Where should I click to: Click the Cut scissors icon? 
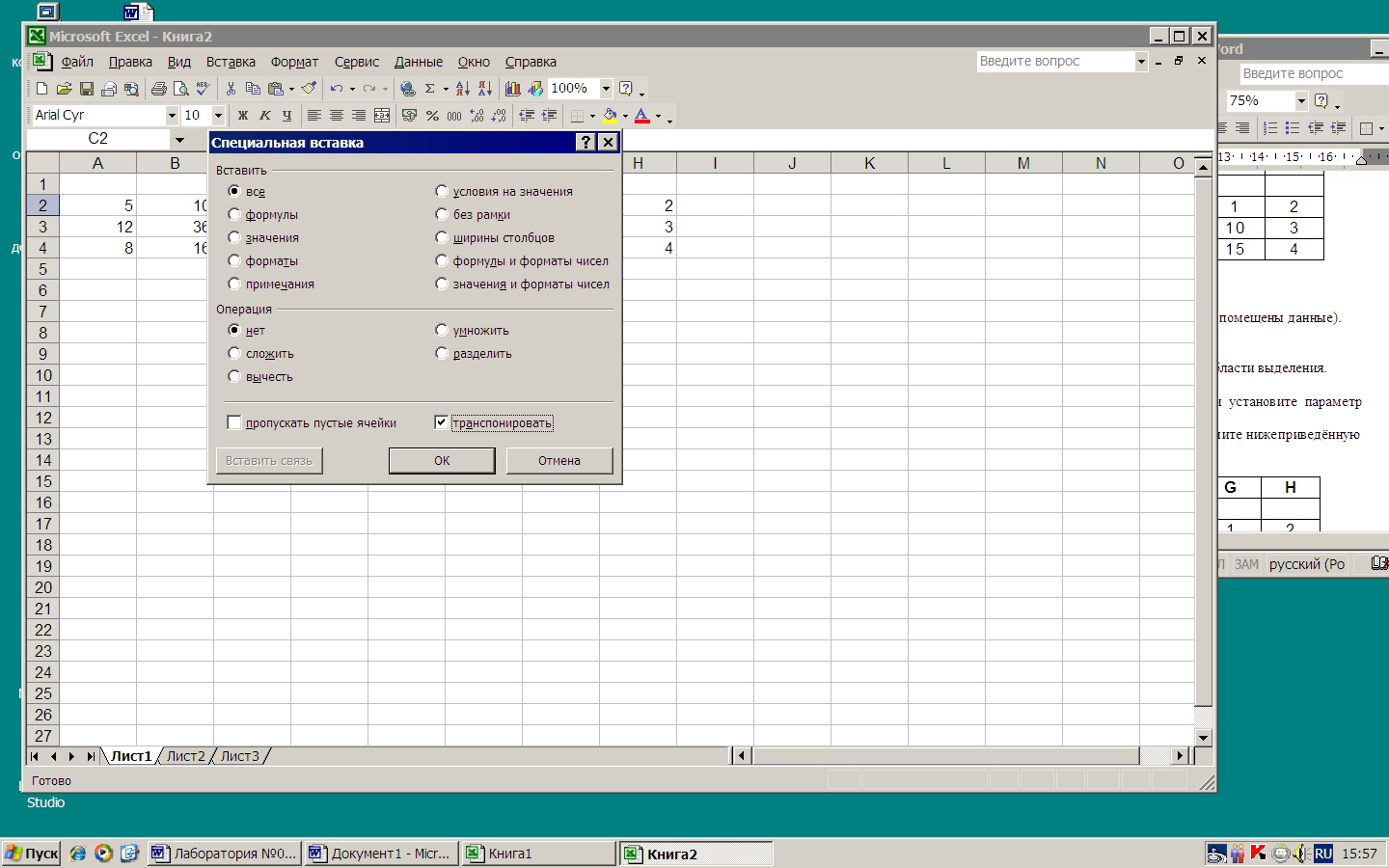(x=231, y=89)
